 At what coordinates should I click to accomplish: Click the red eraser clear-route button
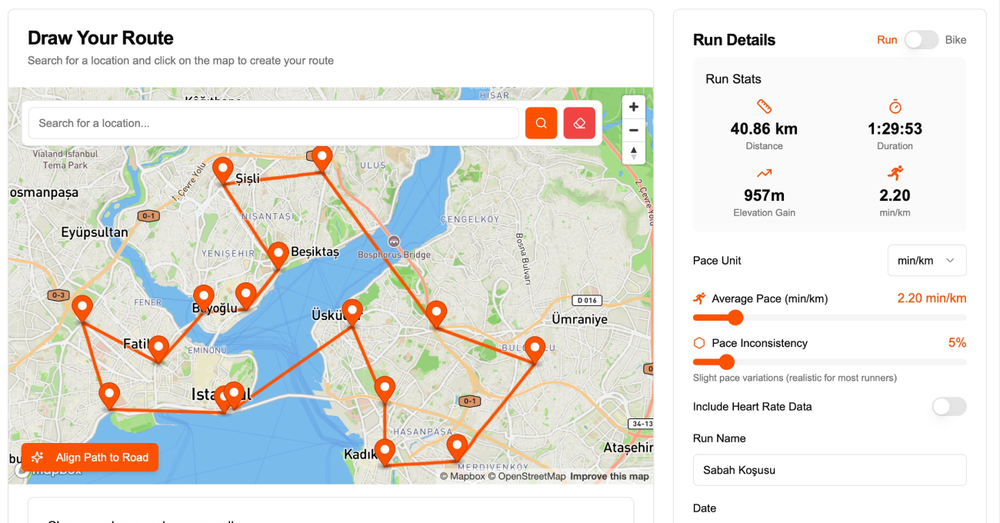tap(579, 123)
